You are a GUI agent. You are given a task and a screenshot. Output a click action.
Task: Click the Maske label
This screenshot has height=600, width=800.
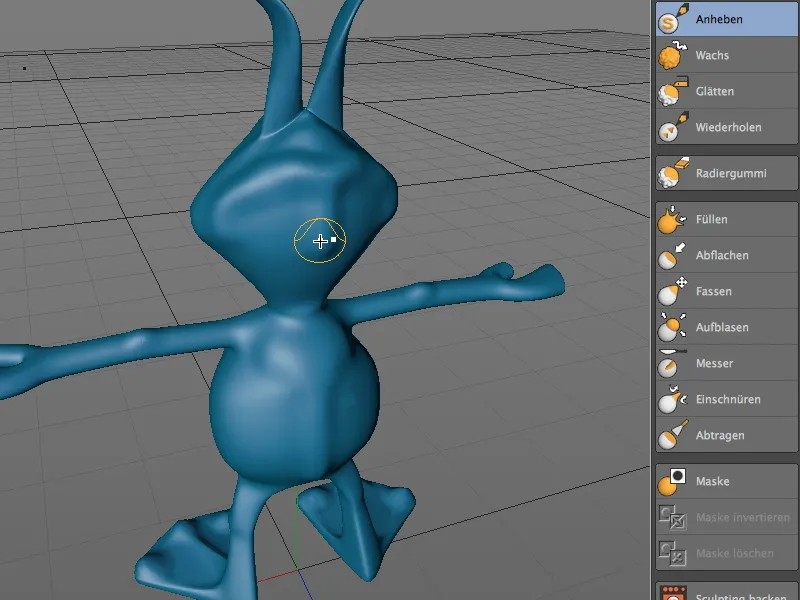(712, 481)
